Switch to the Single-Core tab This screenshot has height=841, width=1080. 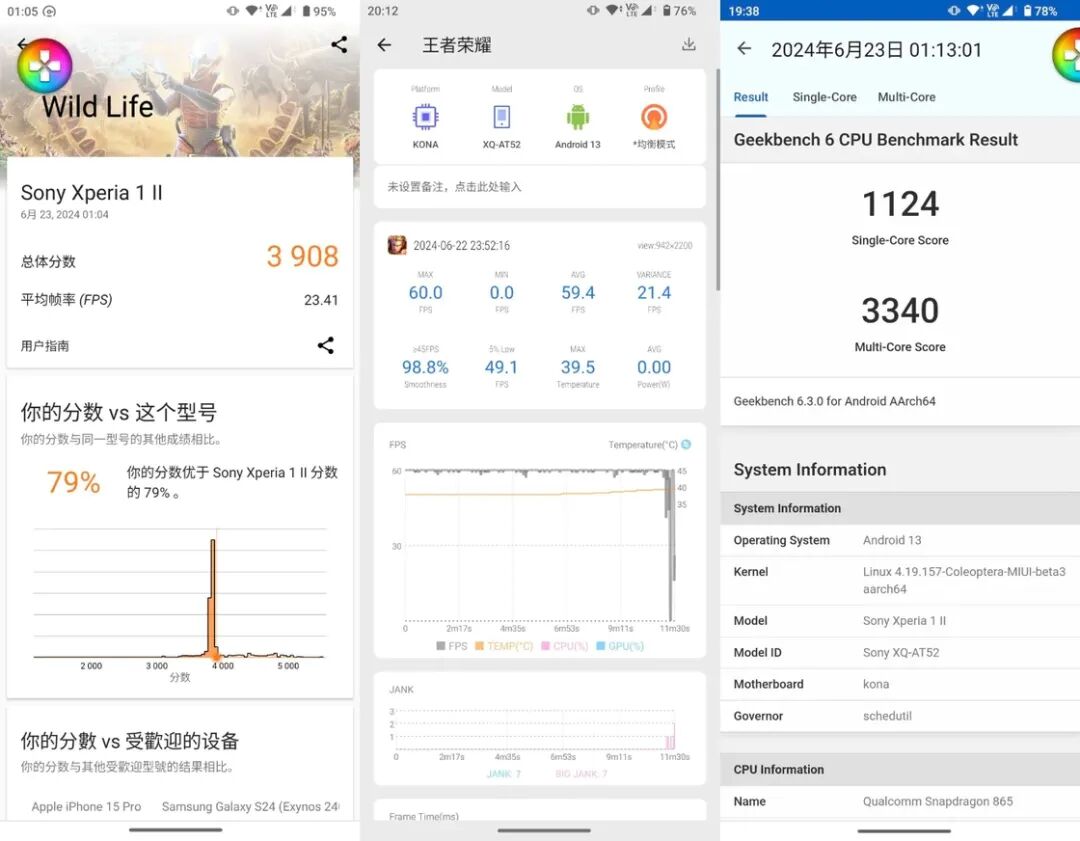(824, 97)
